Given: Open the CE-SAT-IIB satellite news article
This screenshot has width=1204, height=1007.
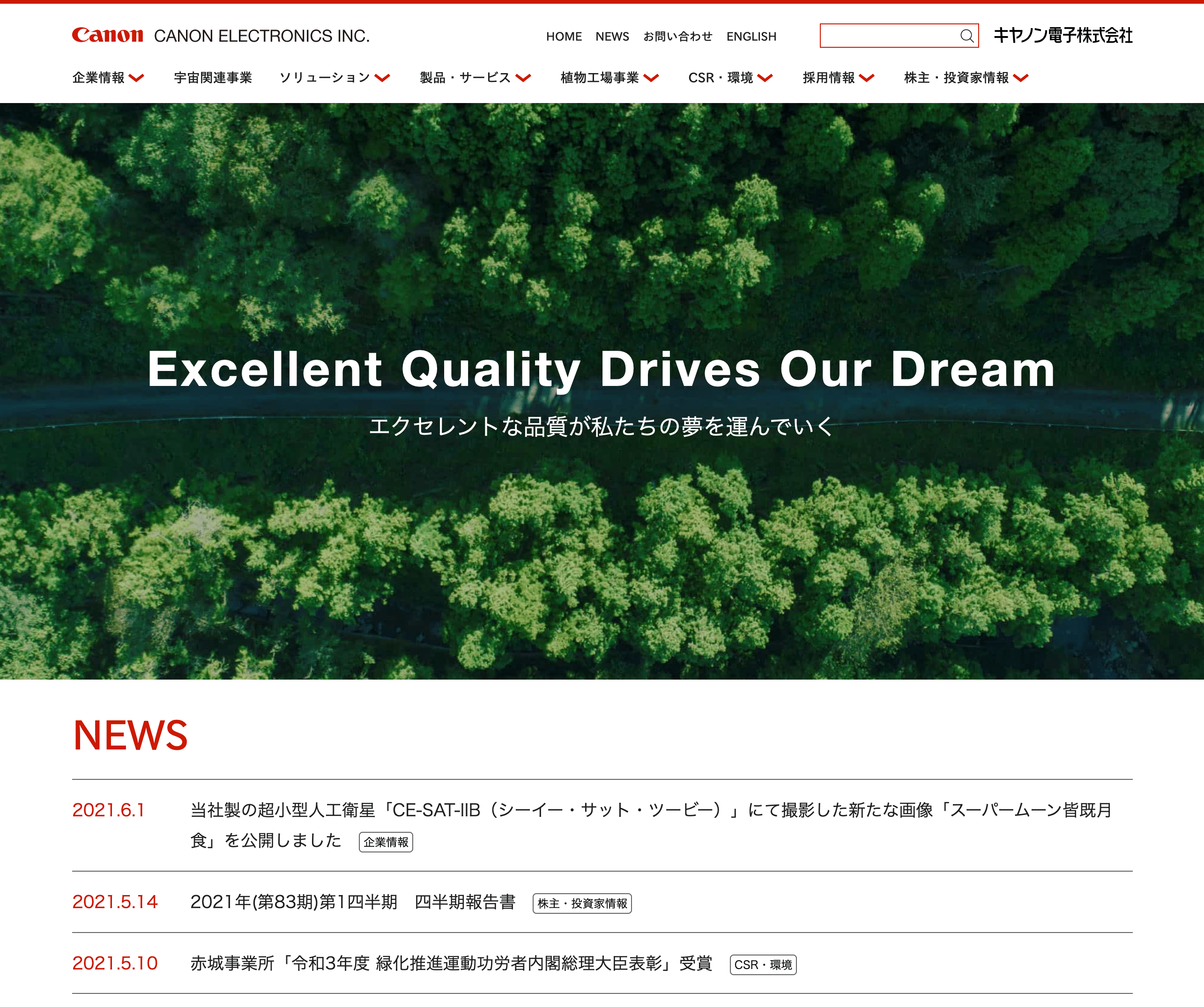Looking at the screenshot, I should pos(651,825).
